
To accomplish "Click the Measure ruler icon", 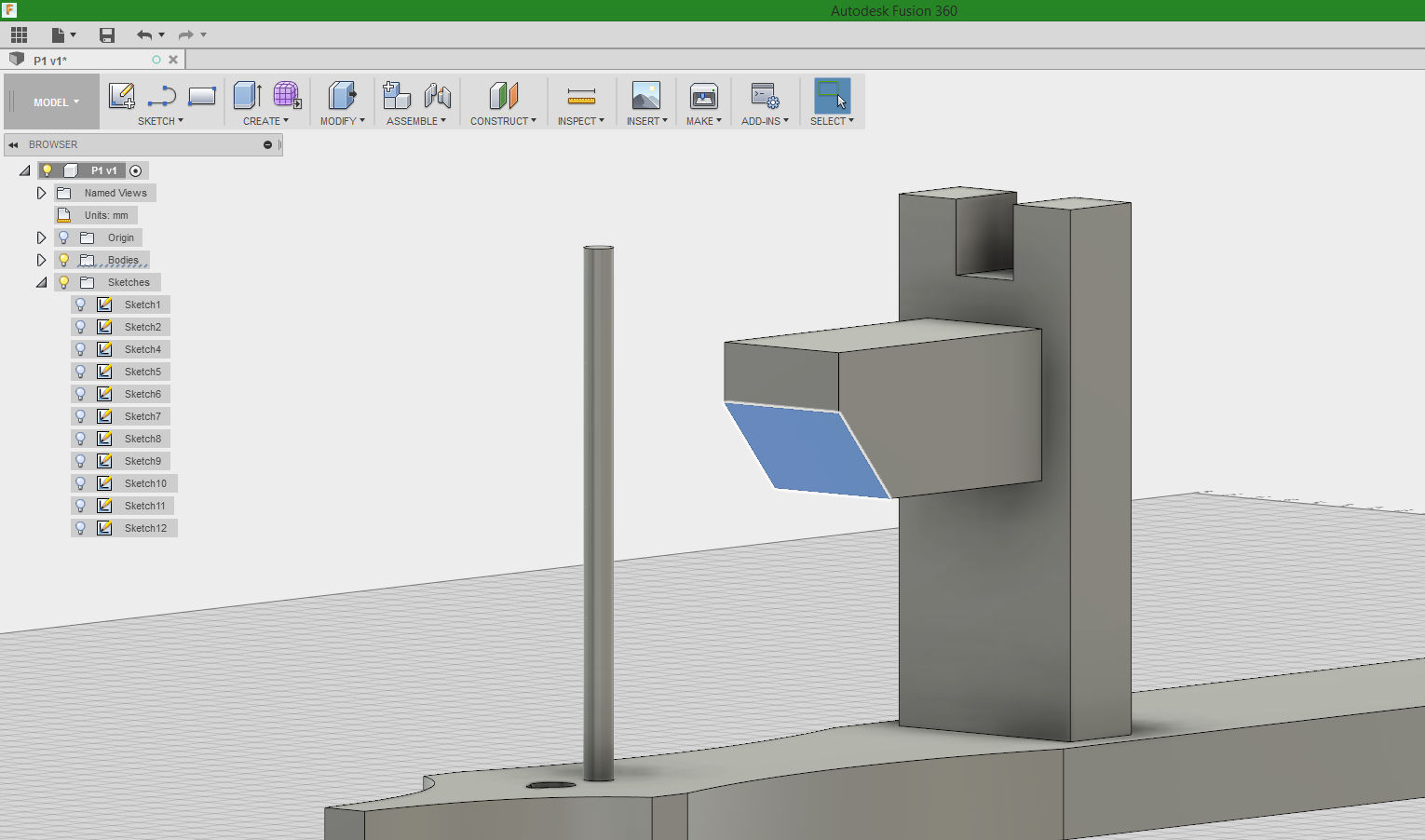I will coord(581,96).
